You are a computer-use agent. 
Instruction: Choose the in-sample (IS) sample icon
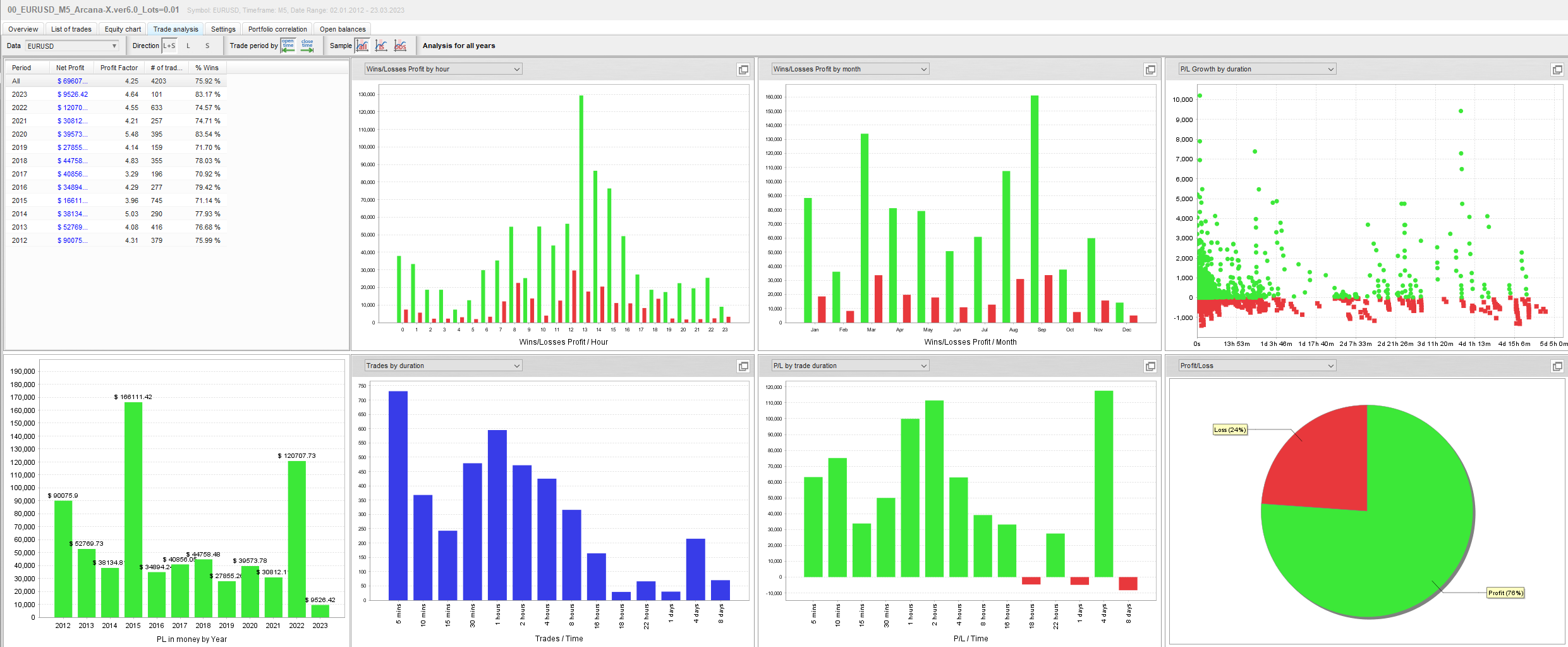point(381,46)
